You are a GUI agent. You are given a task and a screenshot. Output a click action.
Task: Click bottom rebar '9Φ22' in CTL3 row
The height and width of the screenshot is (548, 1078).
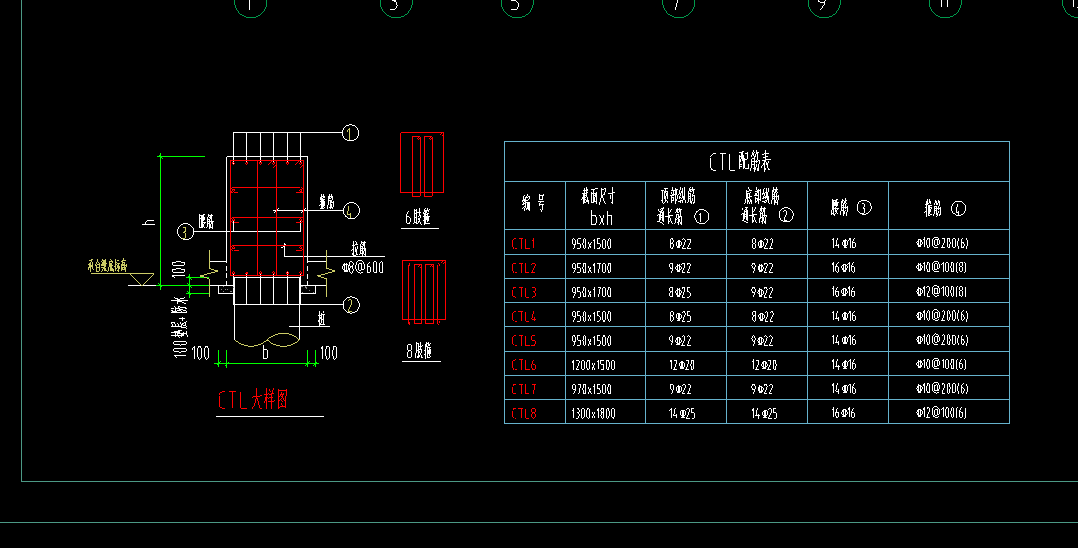coord(762,292)
